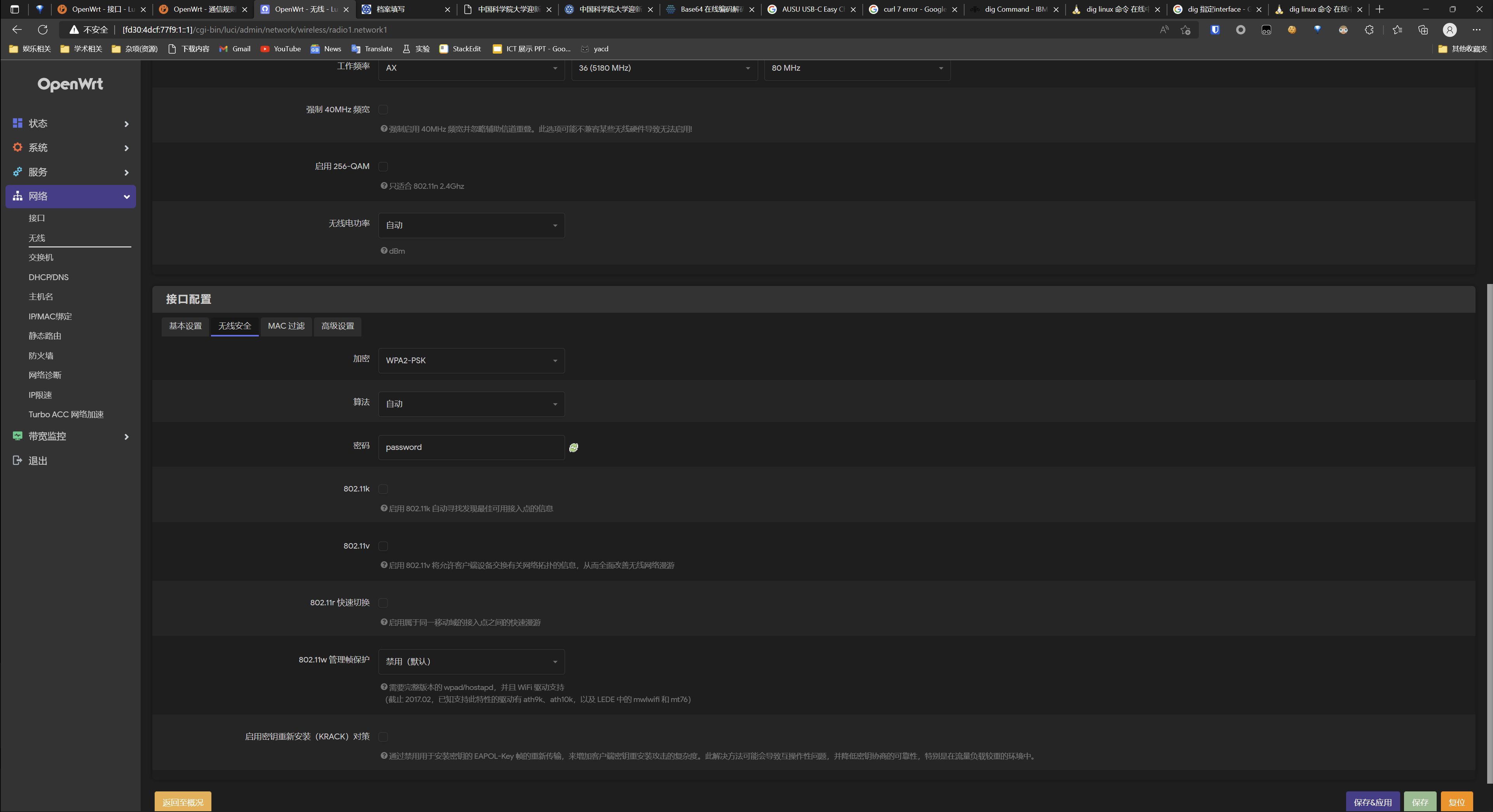Check the 强制 40MHz 频宽 checkbox

coord(383,110)
